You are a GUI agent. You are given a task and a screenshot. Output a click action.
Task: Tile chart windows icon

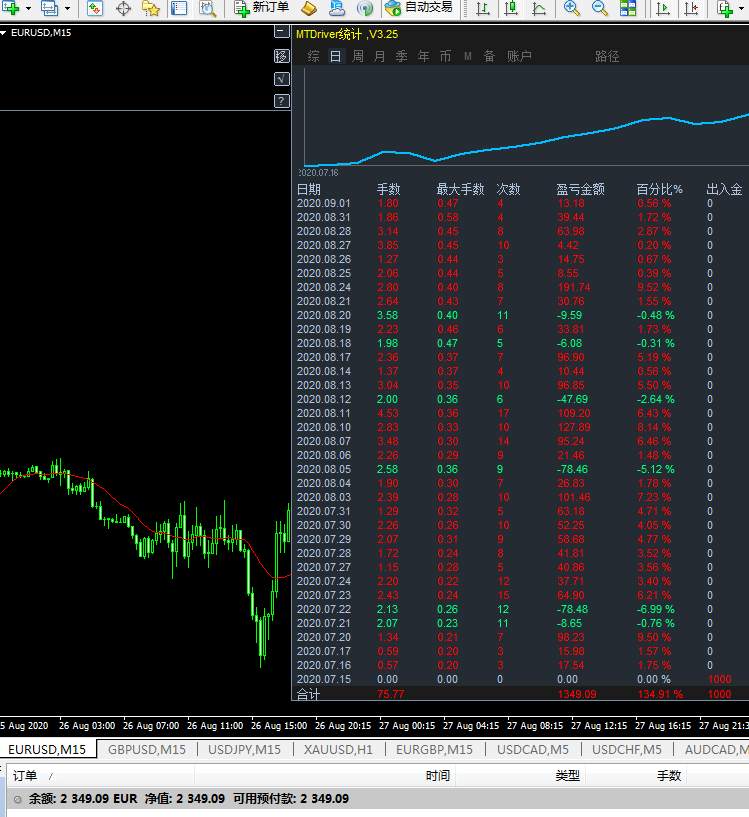(x=628, y=8)
